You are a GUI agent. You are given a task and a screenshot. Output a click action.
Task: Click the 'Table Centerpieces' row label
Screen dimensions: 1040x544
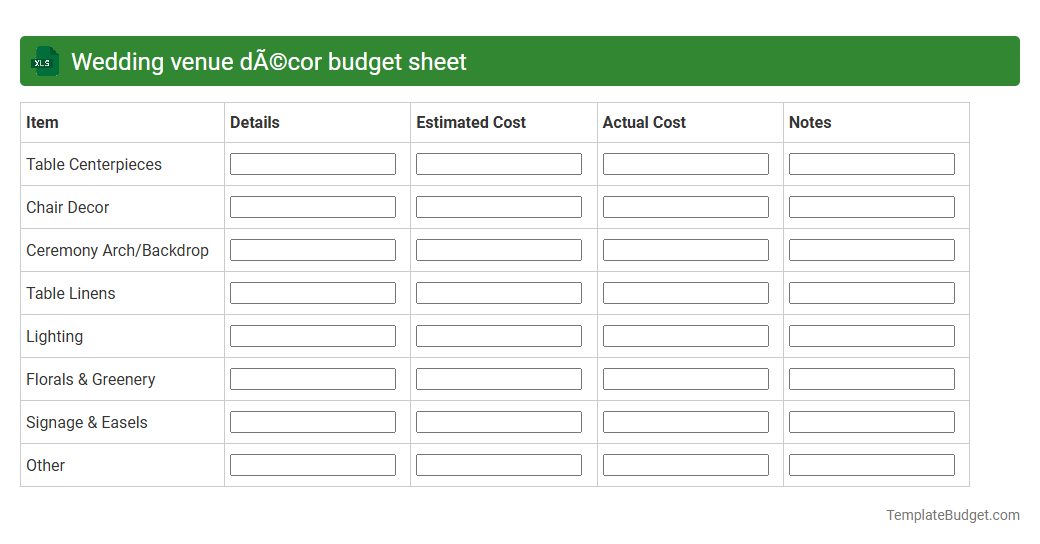click(94, 165)
